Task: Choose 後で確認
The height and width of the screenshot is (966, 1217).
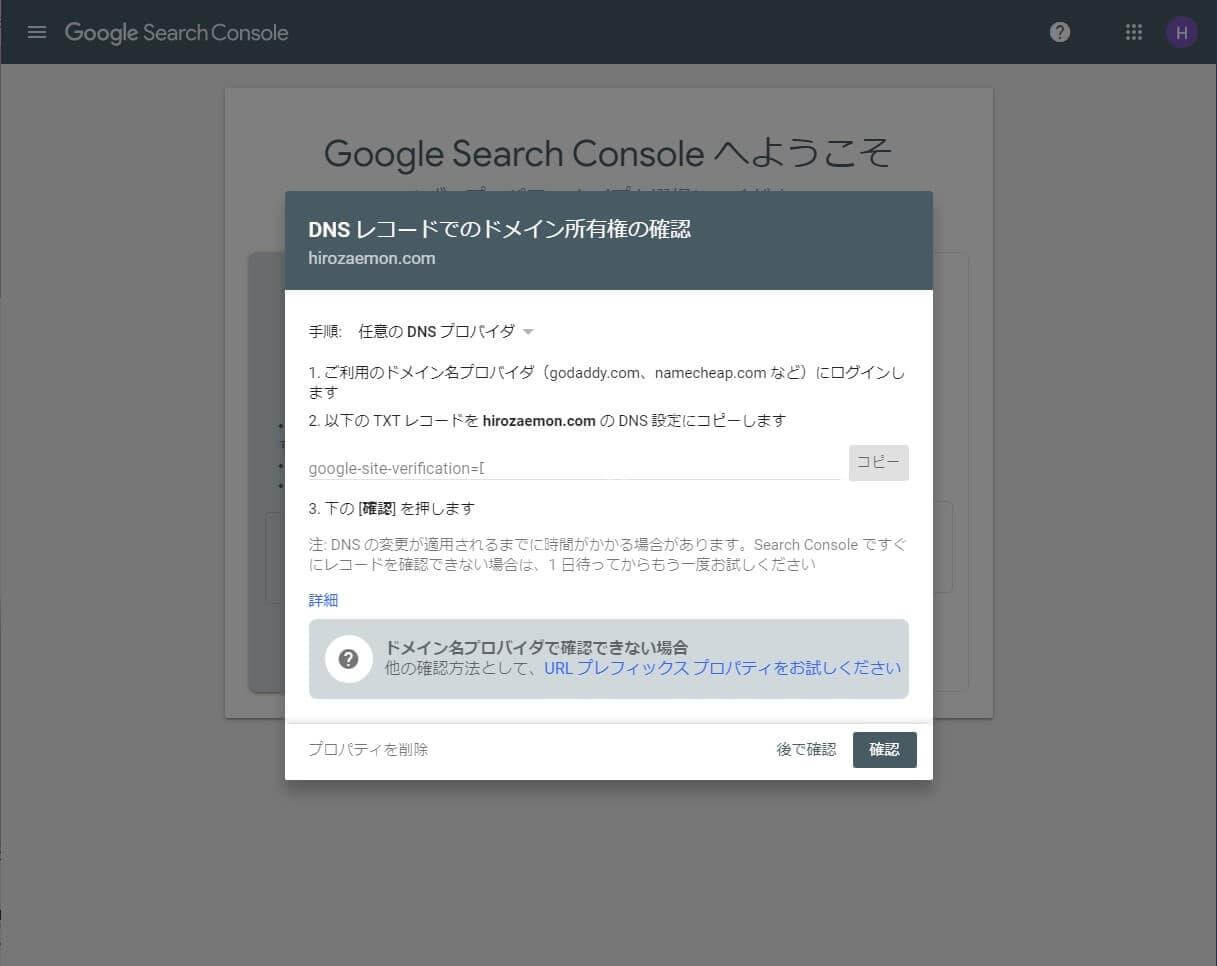Action: 806,749
